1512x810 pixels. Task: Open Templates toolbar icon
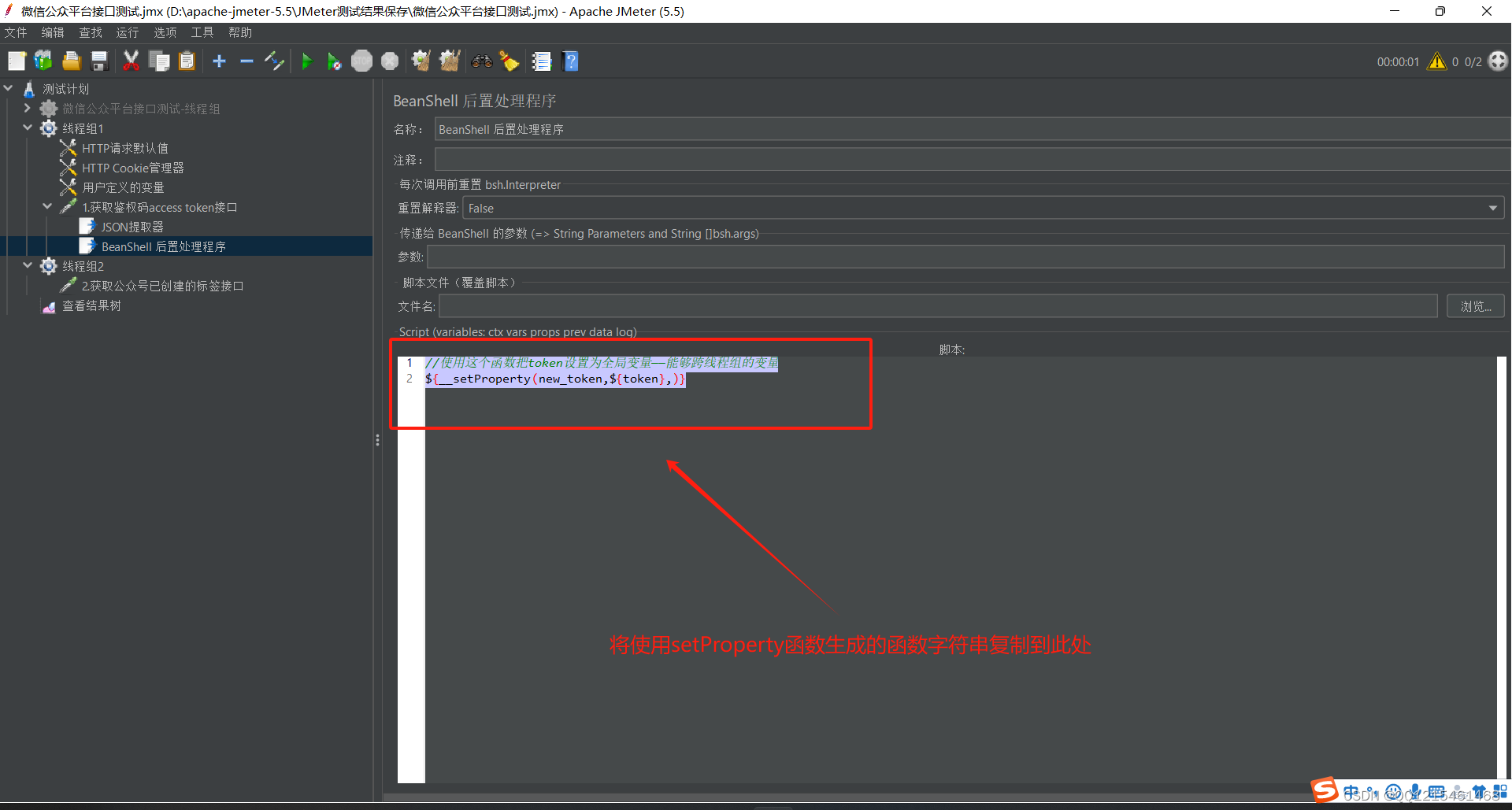pos(43,61)
